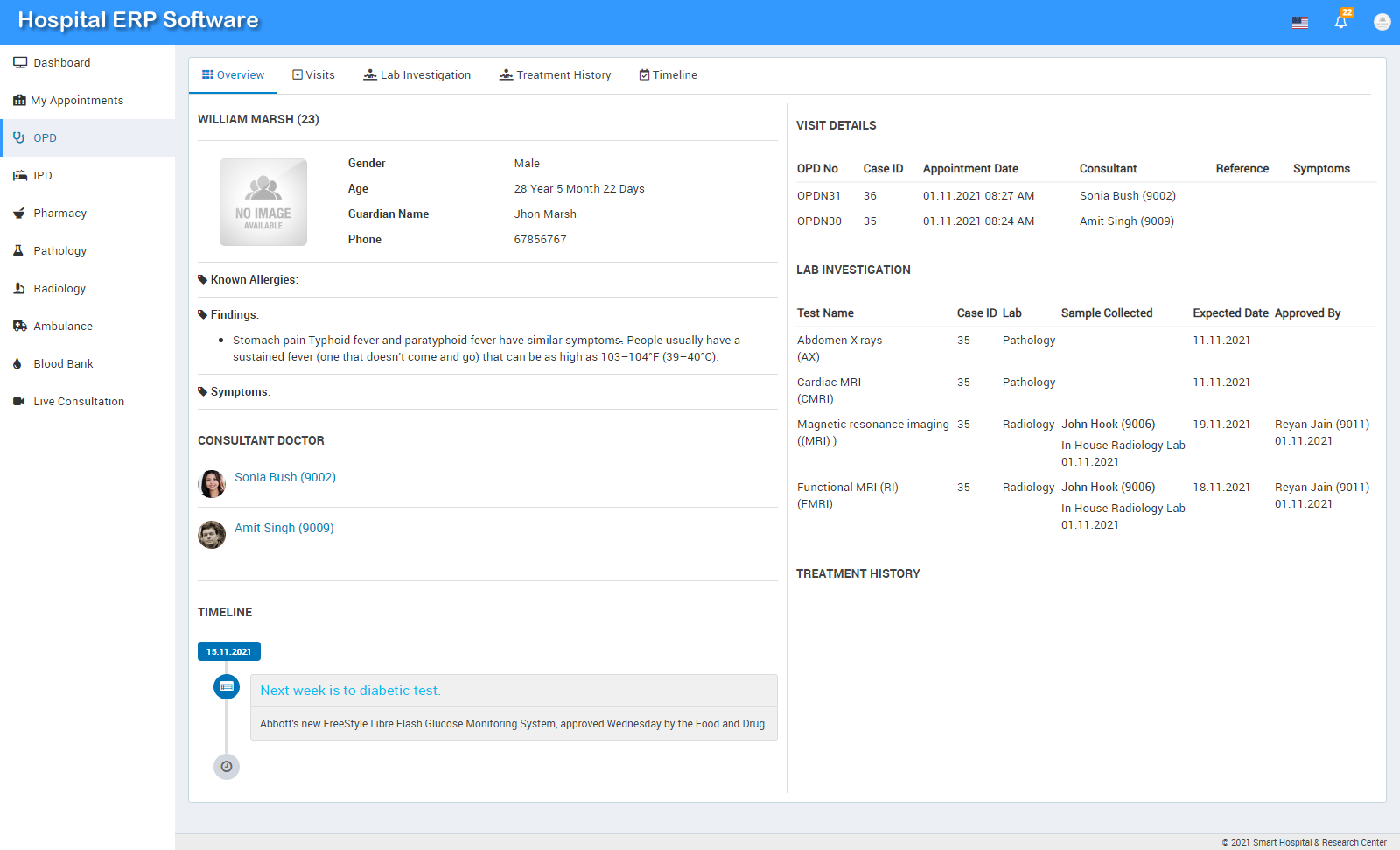Click phone number 67856767
The width and height of the screenshot is (1400, 850).
click(541, 240)
